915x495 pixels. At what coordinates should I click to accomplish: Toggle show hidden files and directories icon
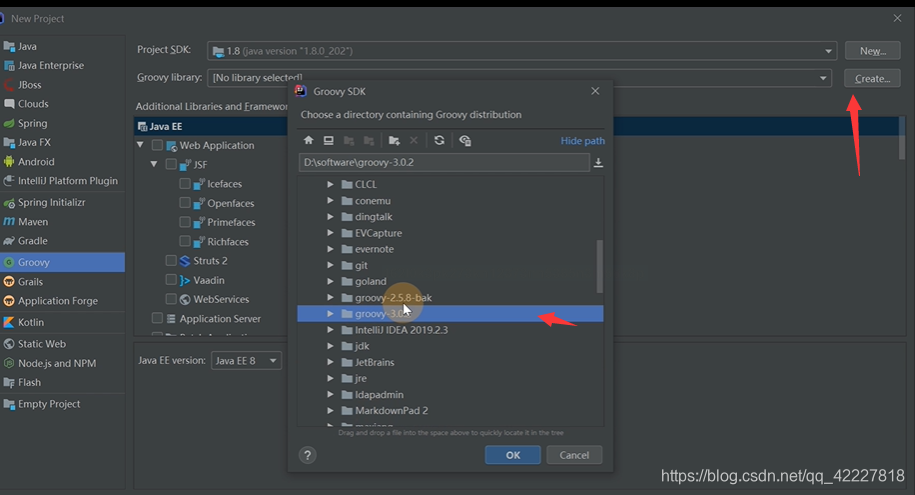tap(465, 140)
